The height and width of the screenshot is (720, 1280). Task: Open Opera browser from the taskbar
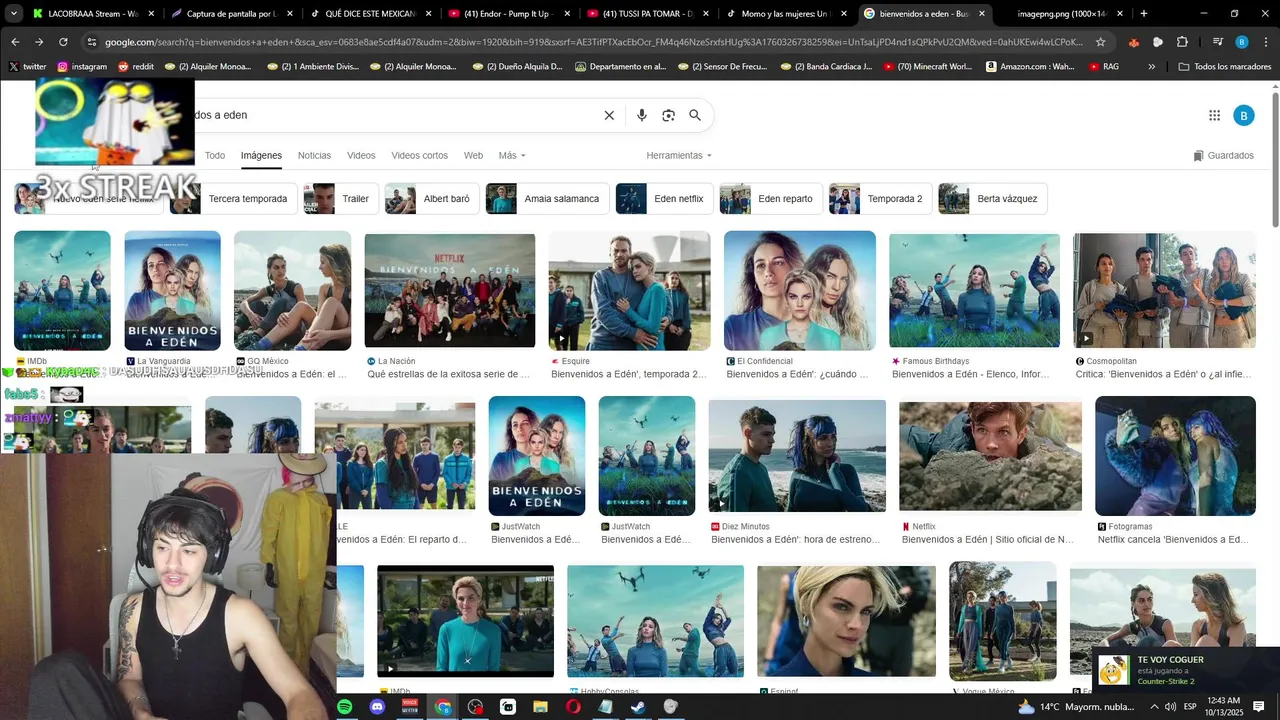pyautogui.click(x=573, y=707)
